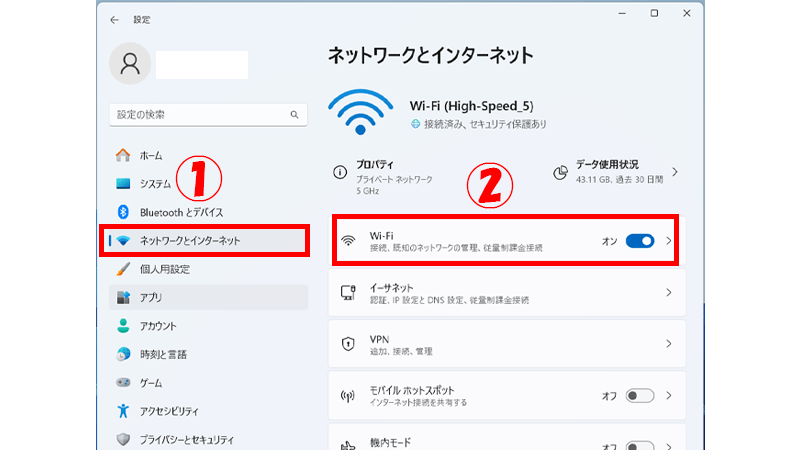Open the VPN settings row
Image resolution: width=800 pixels, height=450 pixels.
(x=507, y=344)
